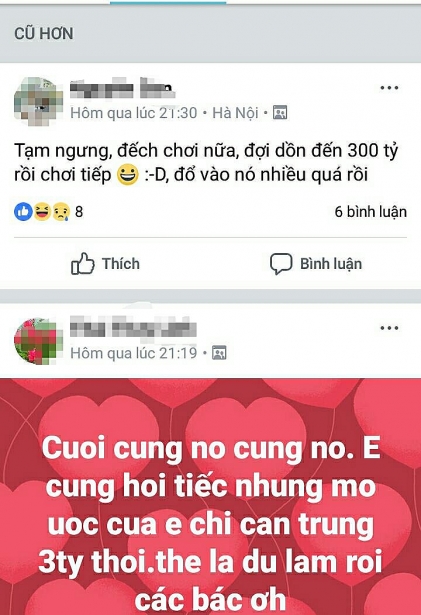
Task: Click the blue like reaction icon
Action: [24, 212]
